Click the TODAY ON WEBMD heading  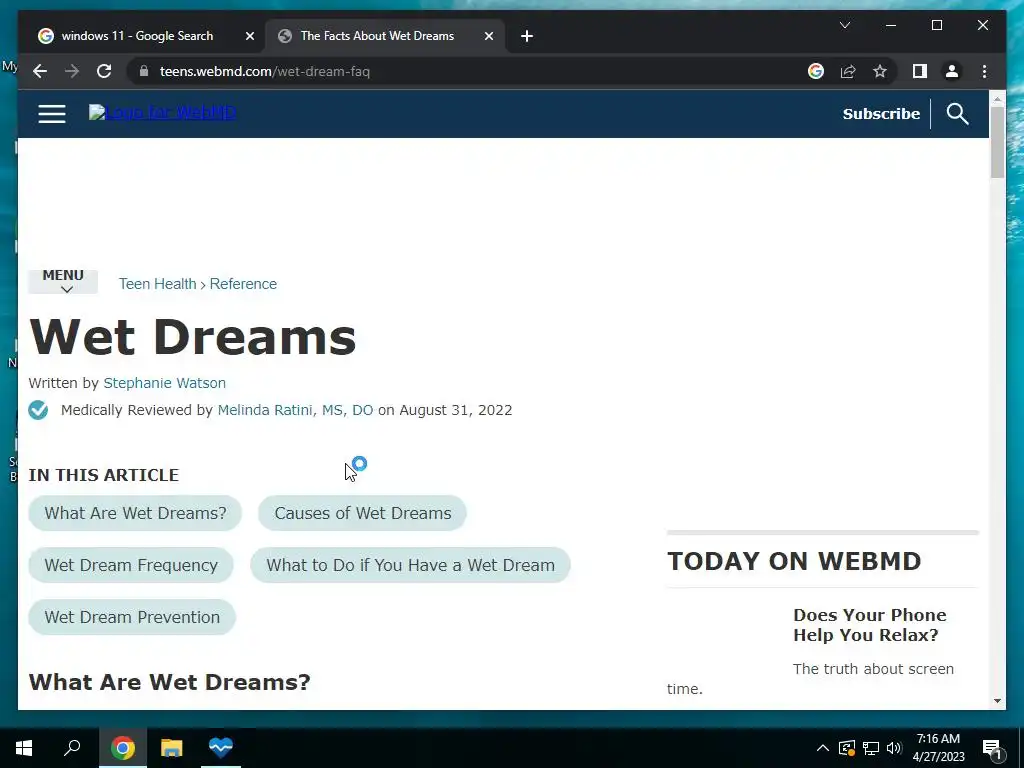coord(794,561)
